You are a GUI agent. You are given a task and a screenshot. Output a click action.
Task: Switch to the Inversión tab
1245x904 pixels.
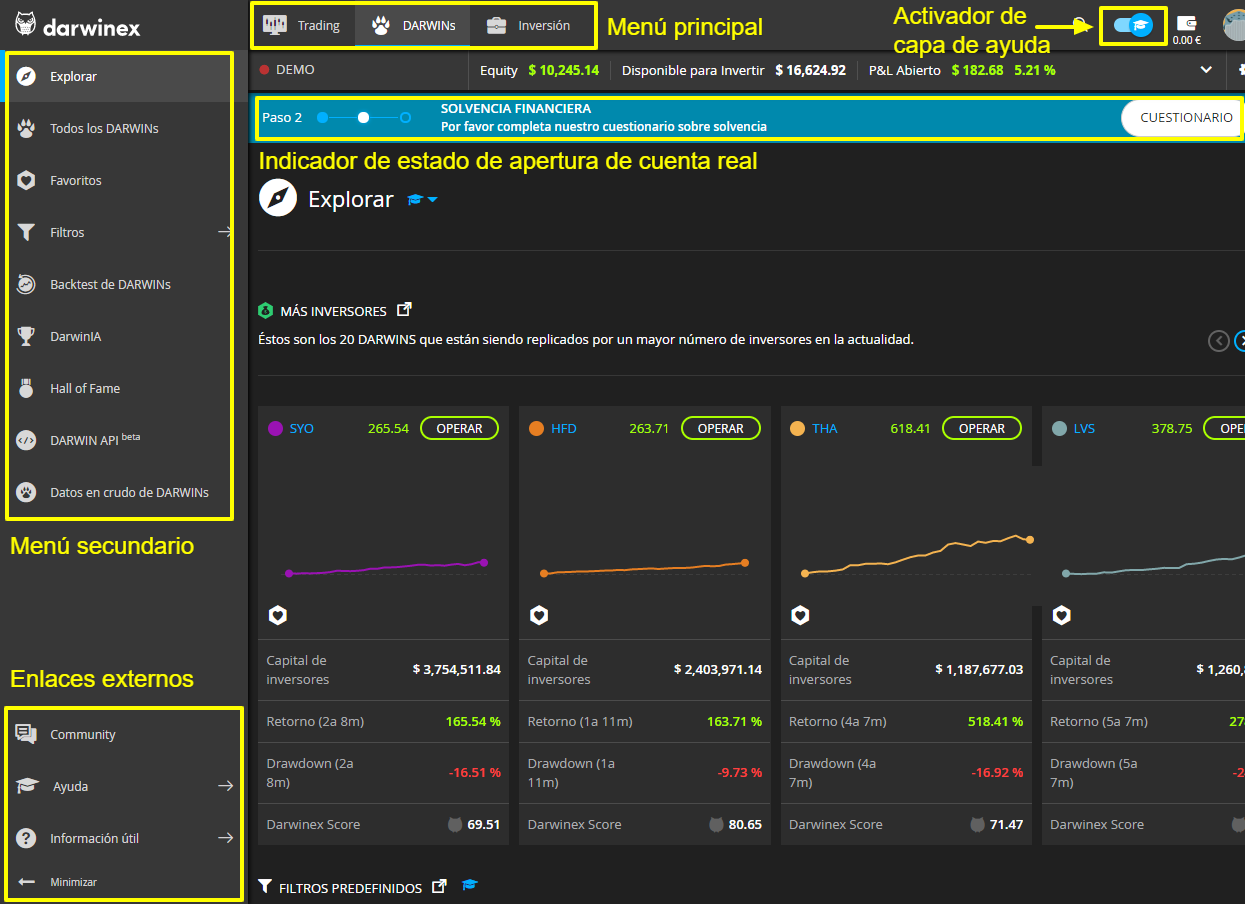[529, 25]
